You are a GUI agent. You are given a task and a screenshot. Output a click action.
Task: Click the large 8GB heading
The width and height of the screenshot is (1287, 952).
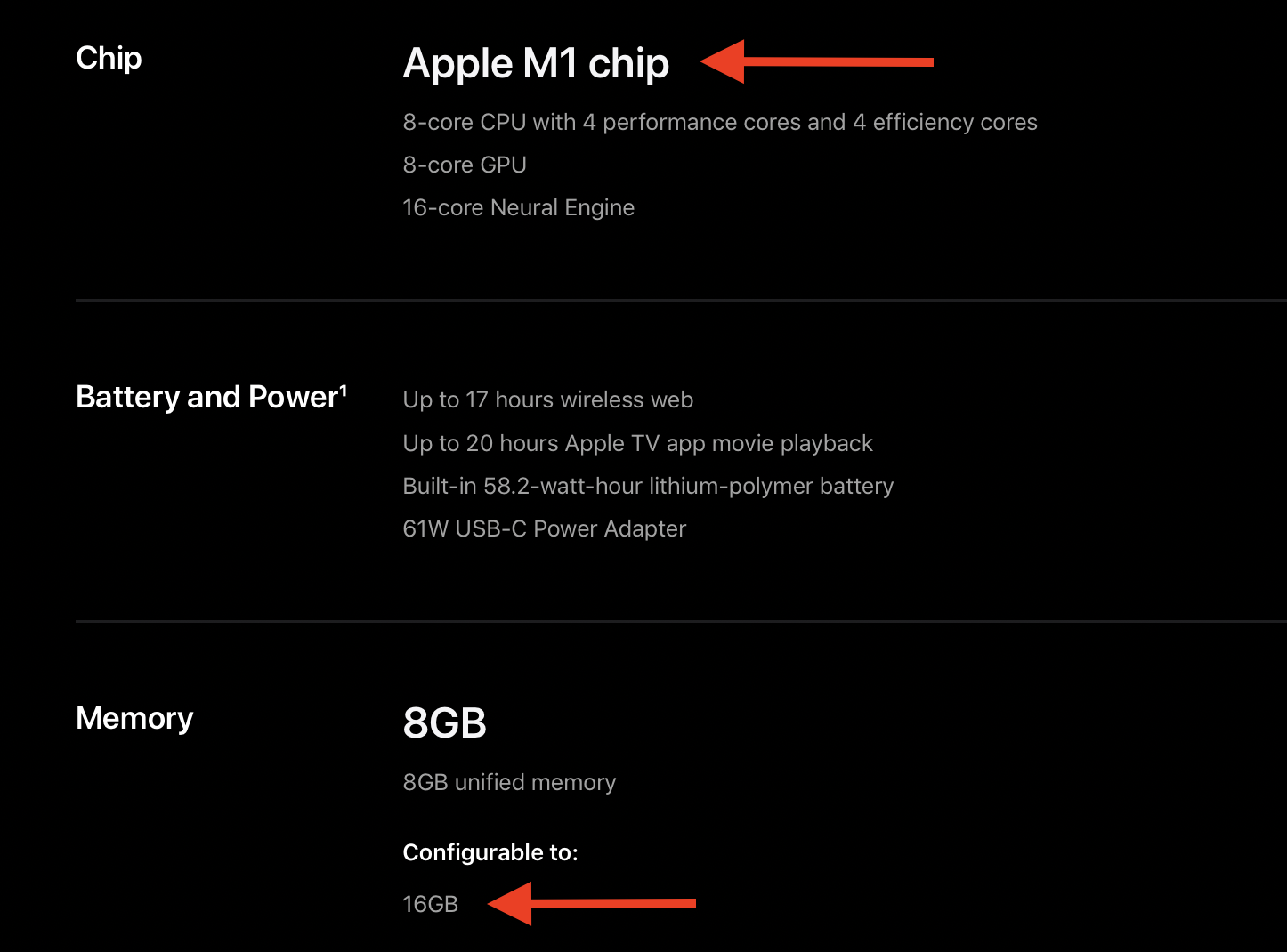(444, 722)
